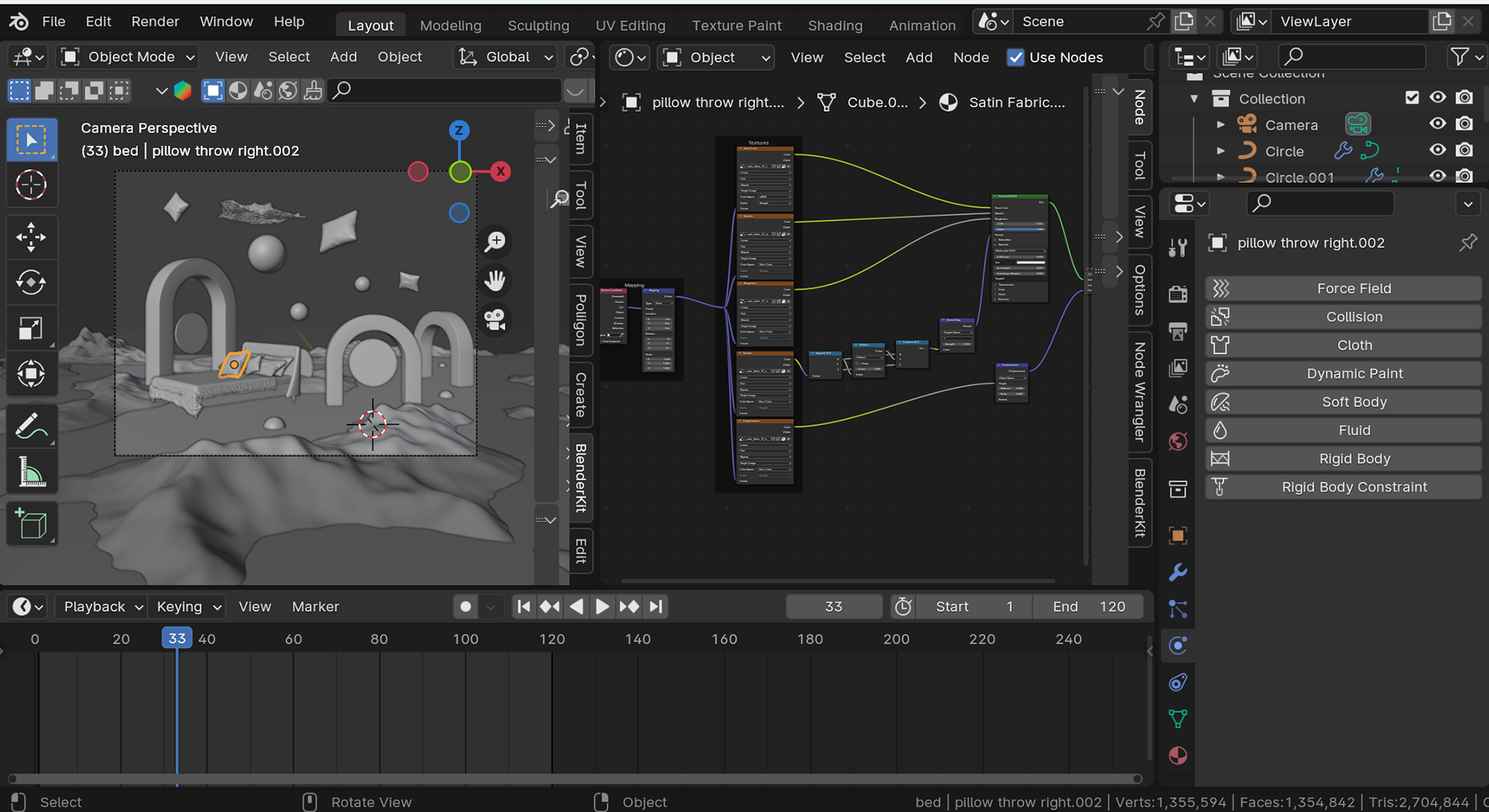Open the Window menu

pyautogui.click(x=226, y=22)
